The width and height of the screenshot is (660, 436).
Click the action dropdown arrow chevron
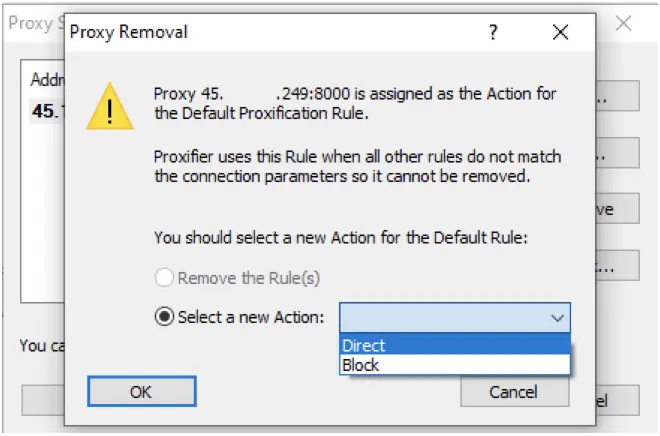[557, 317]
